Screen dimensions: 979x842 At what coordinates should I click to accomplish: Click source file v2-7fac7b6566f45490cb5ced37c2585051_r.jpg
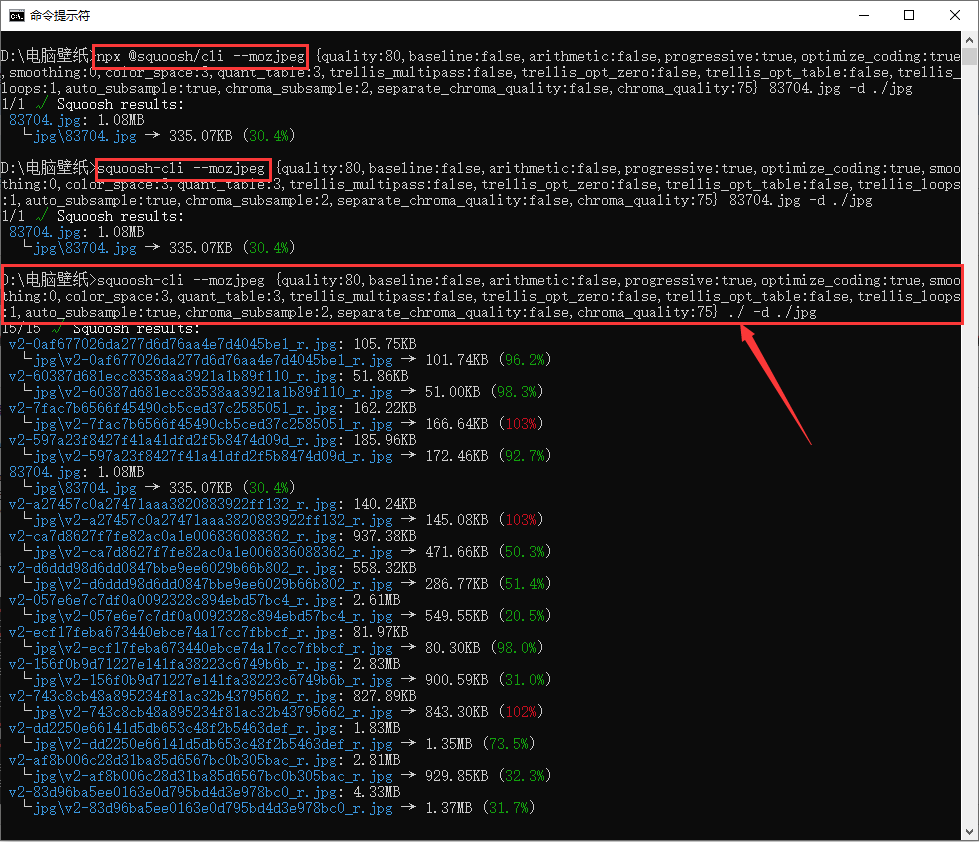(172, 408)
